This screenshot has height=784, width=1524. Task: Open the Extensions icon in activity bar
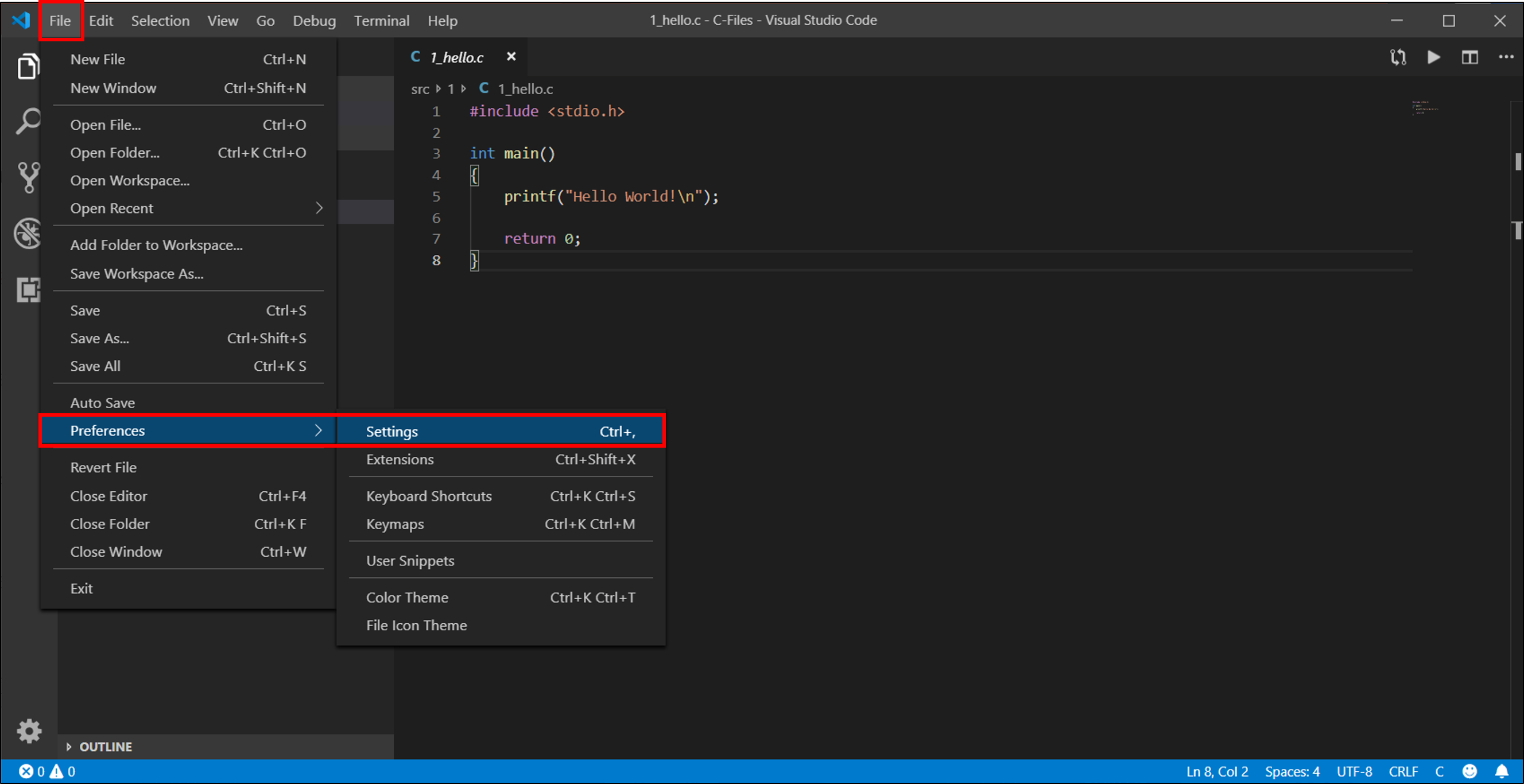(x=27, y=289)
